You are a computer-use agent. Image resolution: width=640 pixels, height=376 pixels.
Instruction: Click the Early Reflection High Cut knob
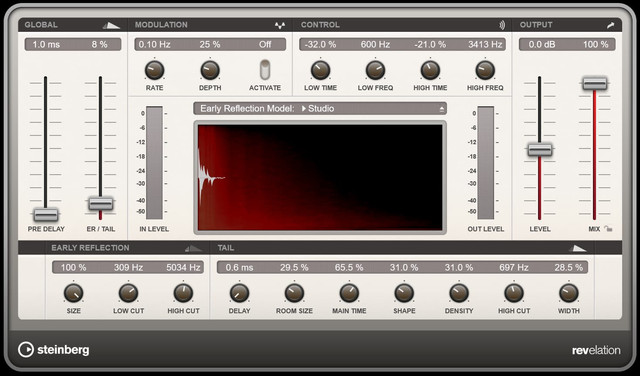point(183,293)
